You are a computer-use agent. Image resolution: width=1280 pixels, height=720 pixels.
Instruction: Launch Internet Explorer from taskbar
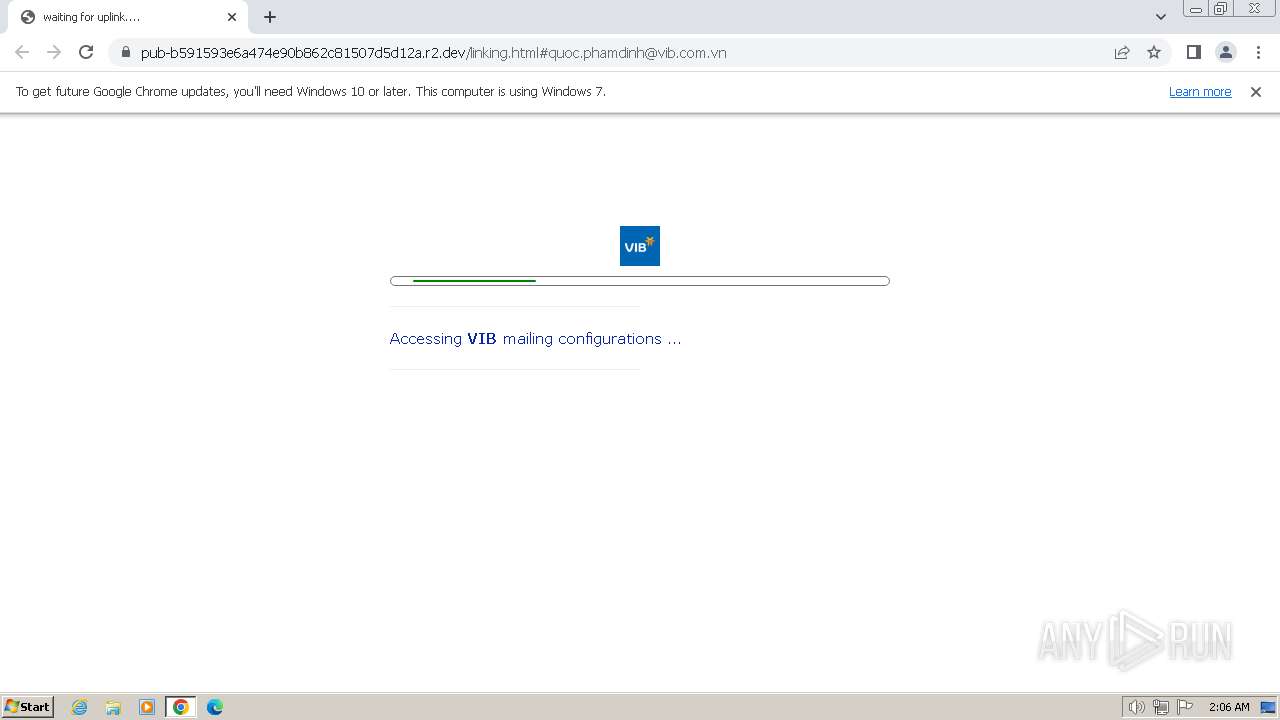point(80,707)
